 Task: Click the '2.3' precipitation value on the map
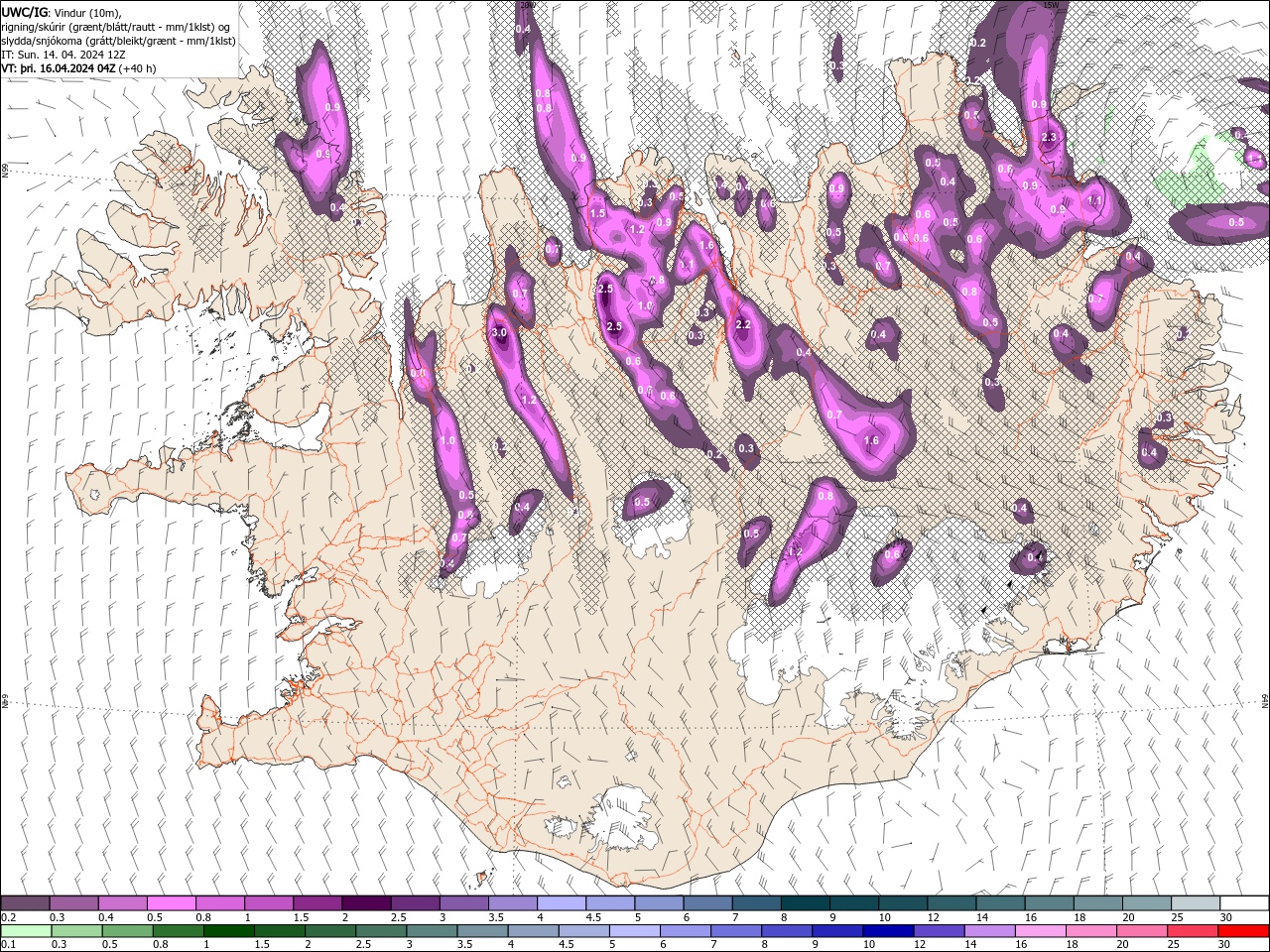1050,137
